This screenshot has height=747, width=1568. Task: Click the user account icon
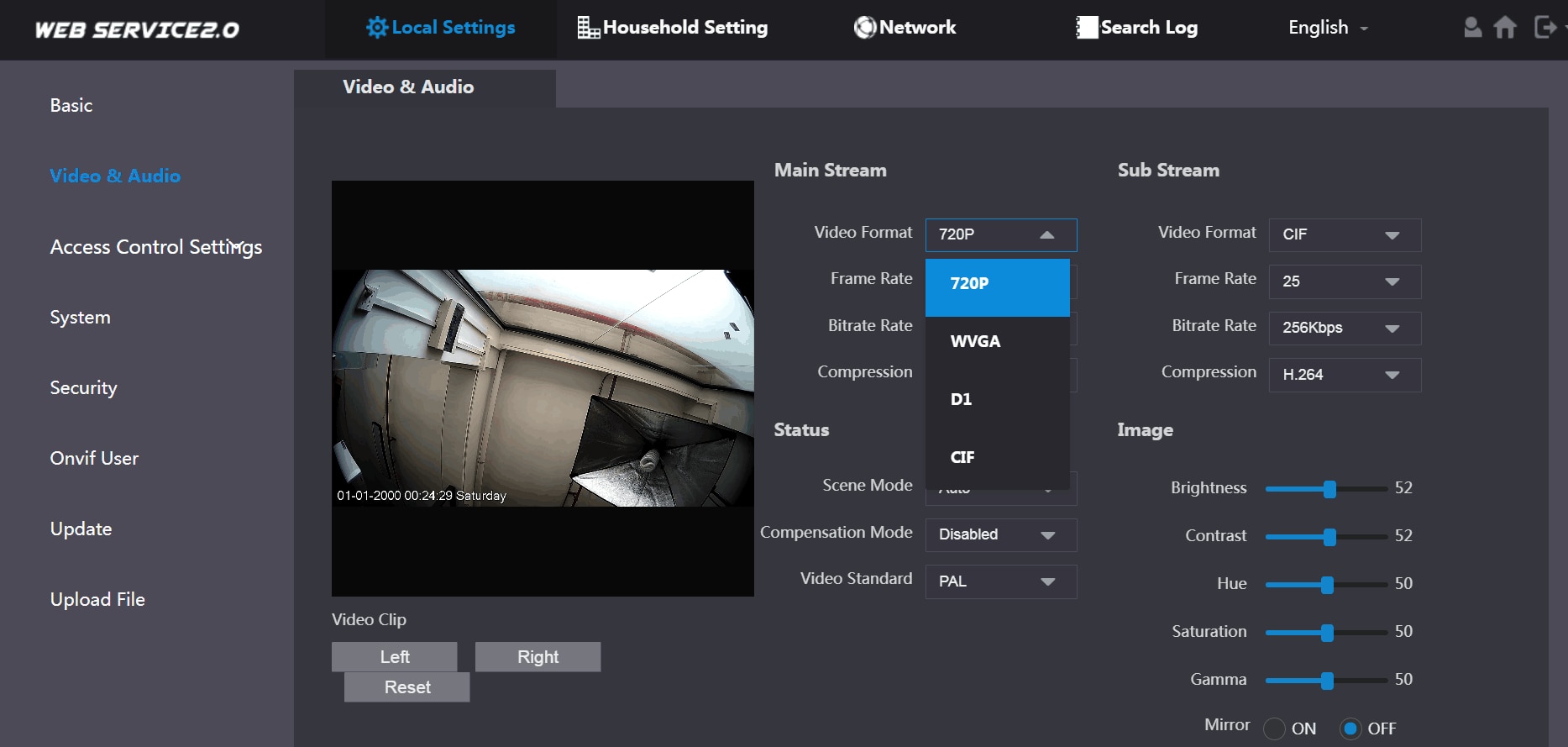click(x=1472, y=28)
